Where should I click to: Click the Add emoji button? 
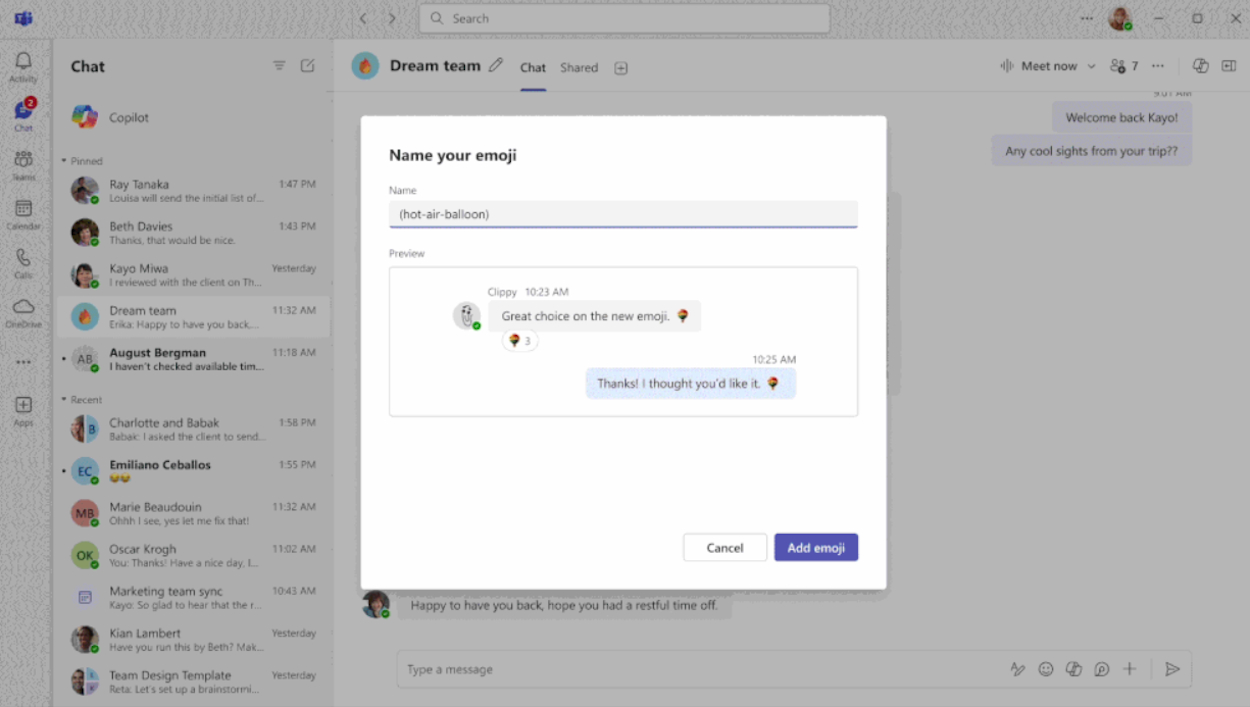(816, 547)
